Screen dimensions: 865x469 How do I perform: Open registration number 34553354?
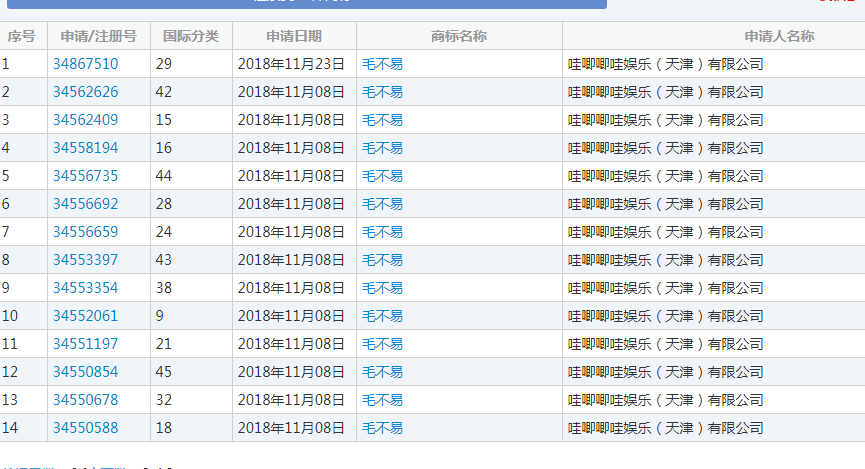pos(86,288)
